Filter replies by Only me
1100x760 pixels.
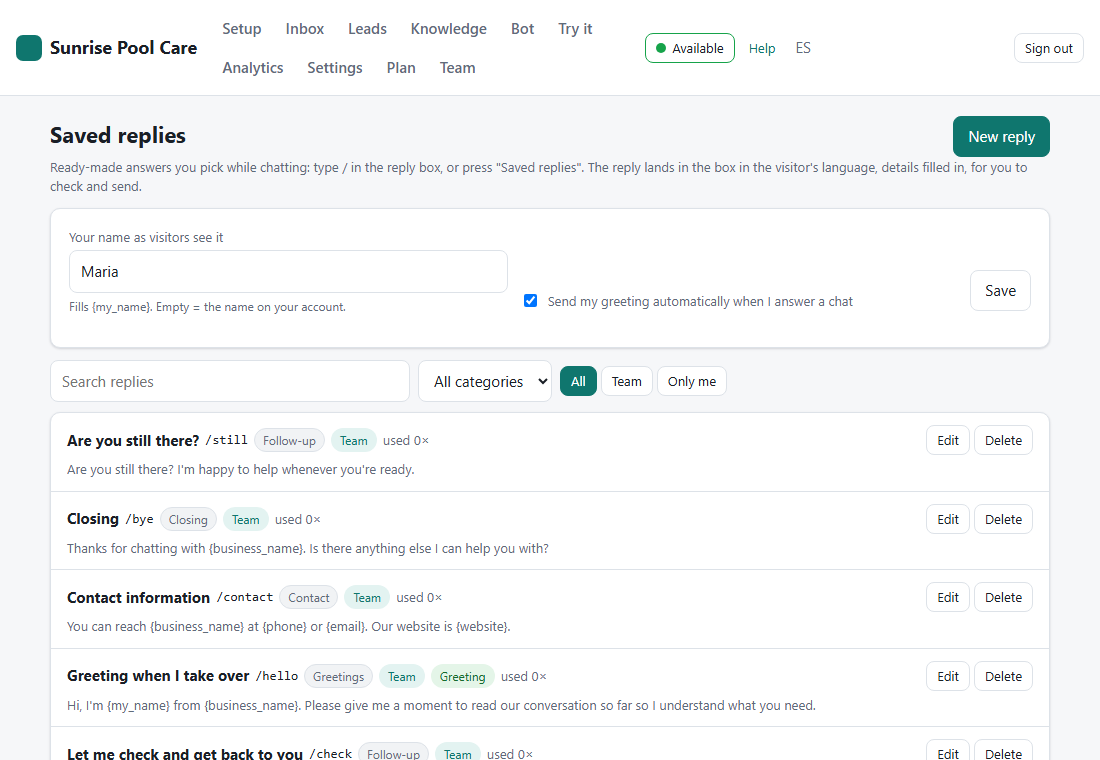(x=692, y=382)
